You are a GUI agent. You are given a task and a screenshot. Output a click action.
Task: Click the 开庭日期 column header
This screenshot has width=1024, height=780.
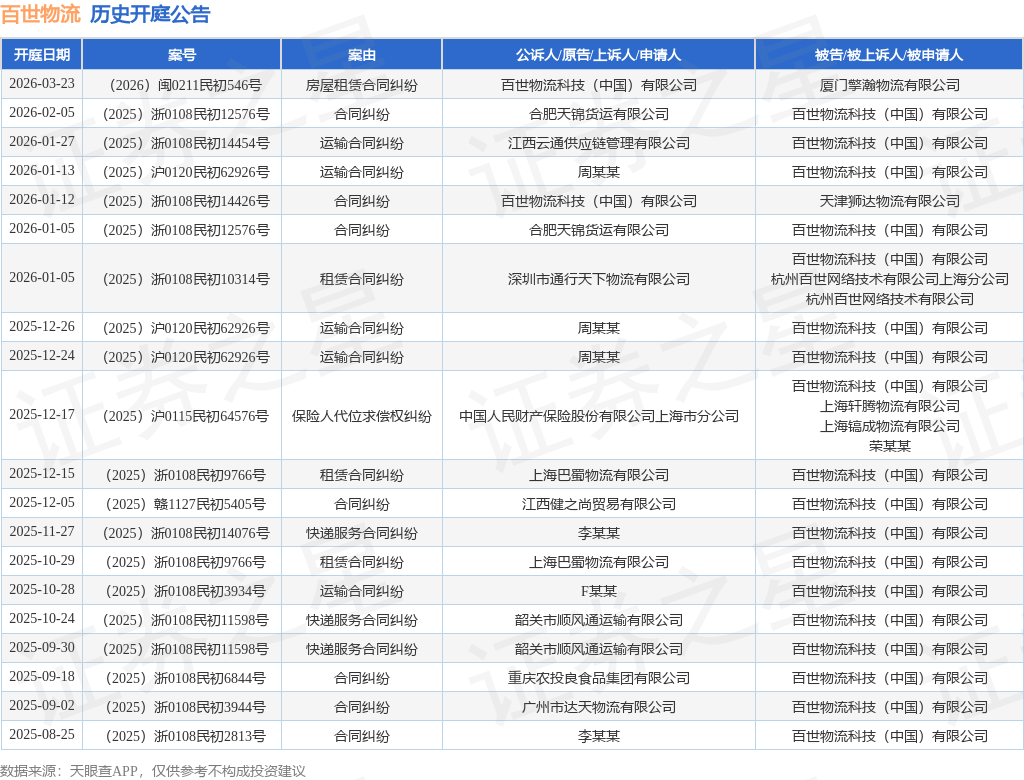tap(42, 55)
